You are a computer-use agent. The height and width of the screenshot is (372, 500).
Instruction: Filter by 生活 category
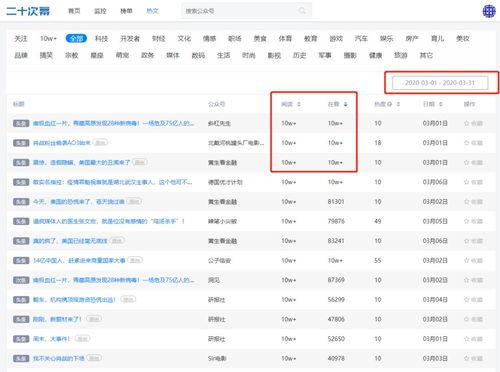click(x=223, y=55)
